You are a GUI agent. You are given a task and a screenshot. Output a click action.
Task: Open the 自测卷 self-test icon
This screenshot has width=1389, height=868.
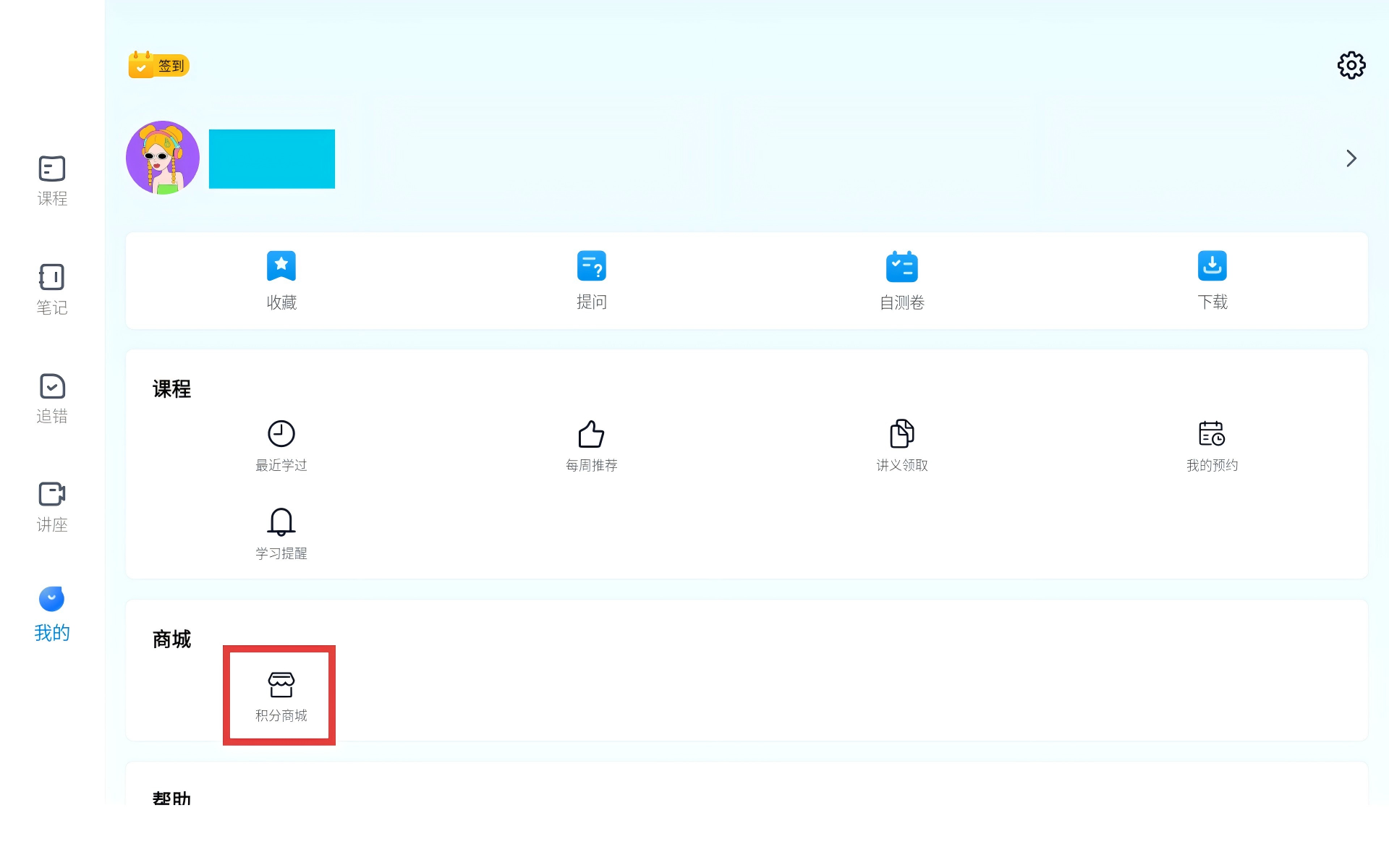(901, 266)
